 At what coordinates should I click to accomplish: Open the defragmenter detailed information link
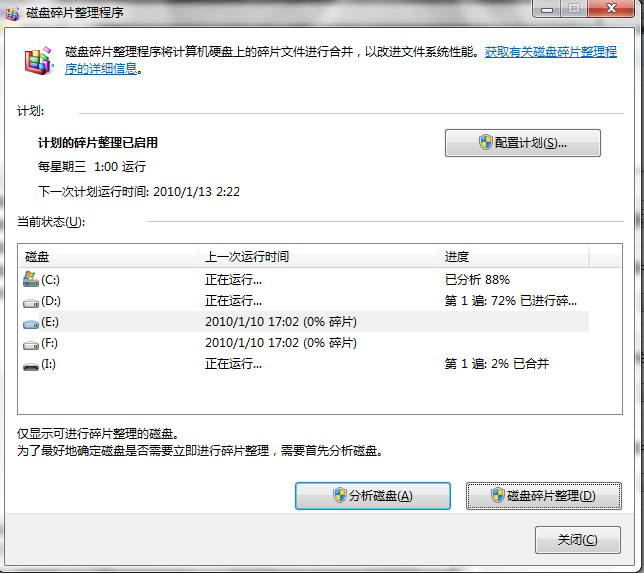(551, 52)
